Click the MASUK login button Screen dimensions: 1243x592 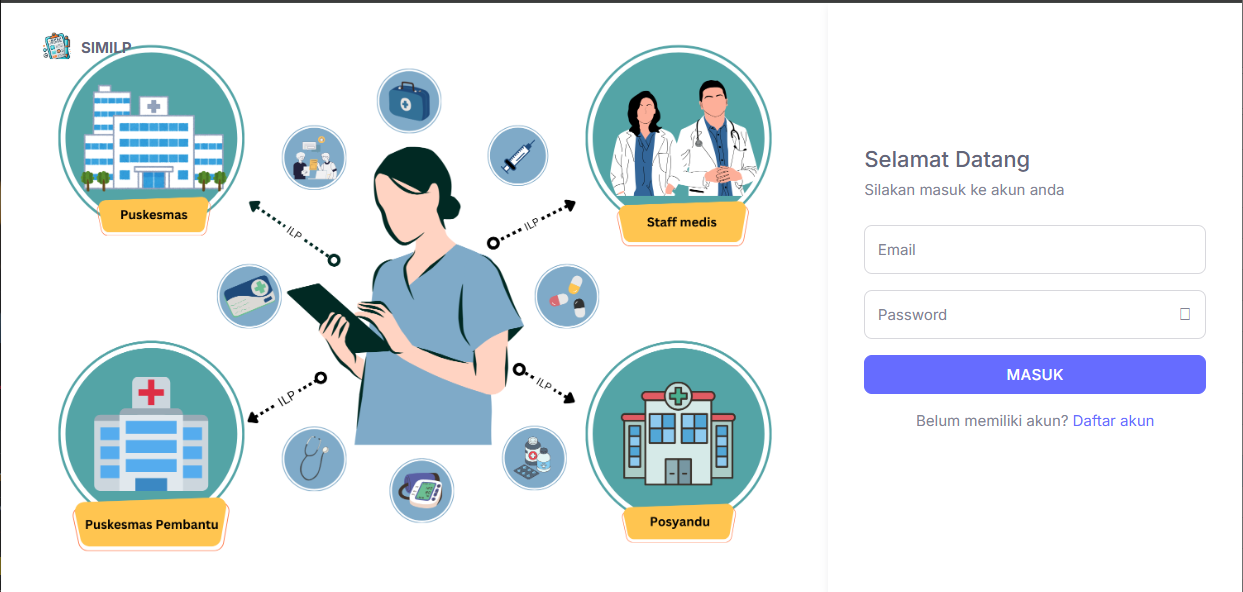1035,375
